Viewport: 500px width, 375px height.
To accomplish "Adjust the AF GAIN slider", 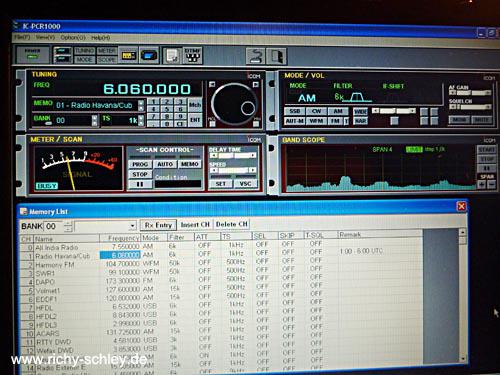I will tap(470, 93).
